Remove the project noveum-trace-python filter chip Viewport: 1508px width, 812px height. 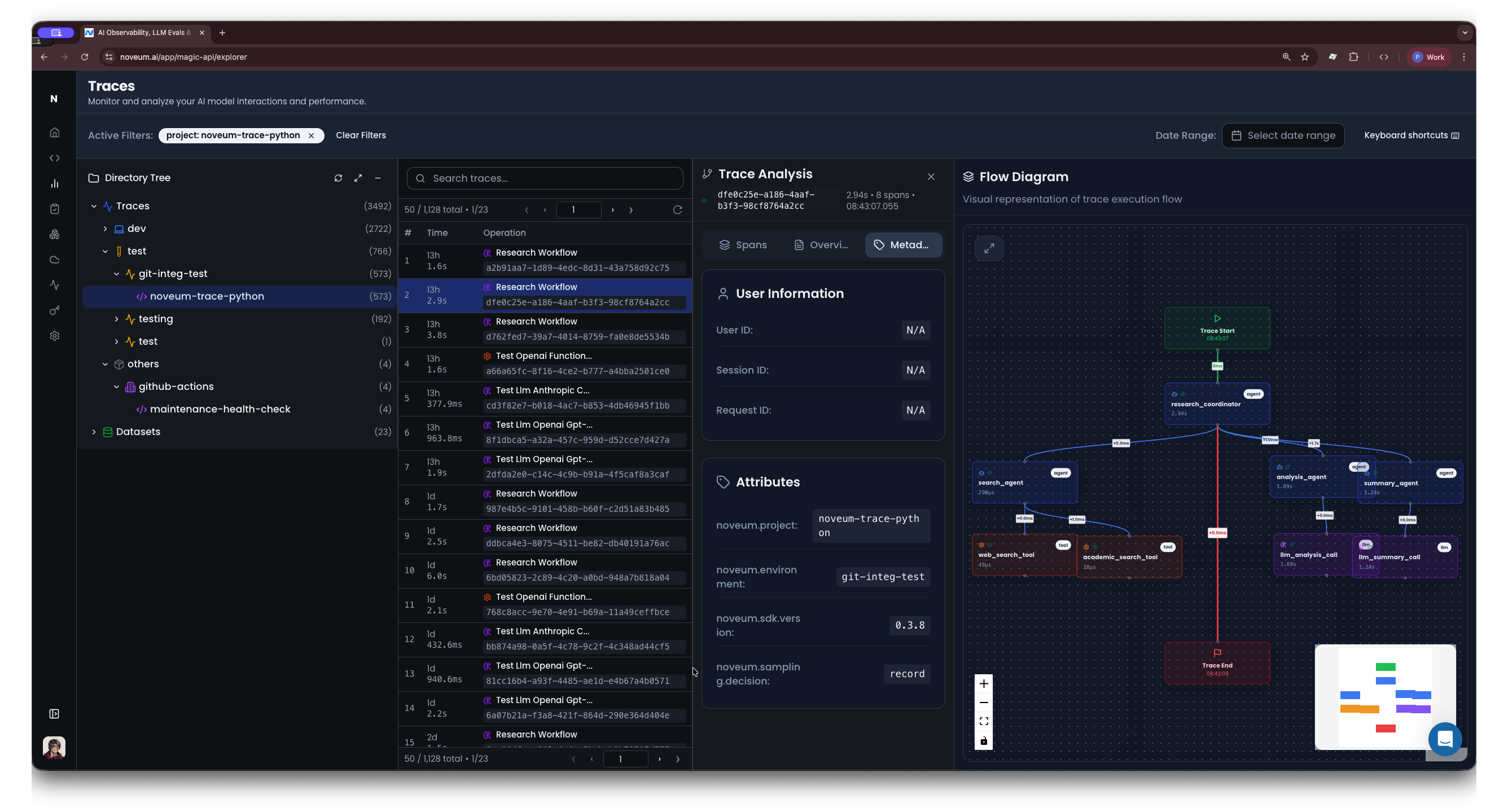(x=312, y=136)
